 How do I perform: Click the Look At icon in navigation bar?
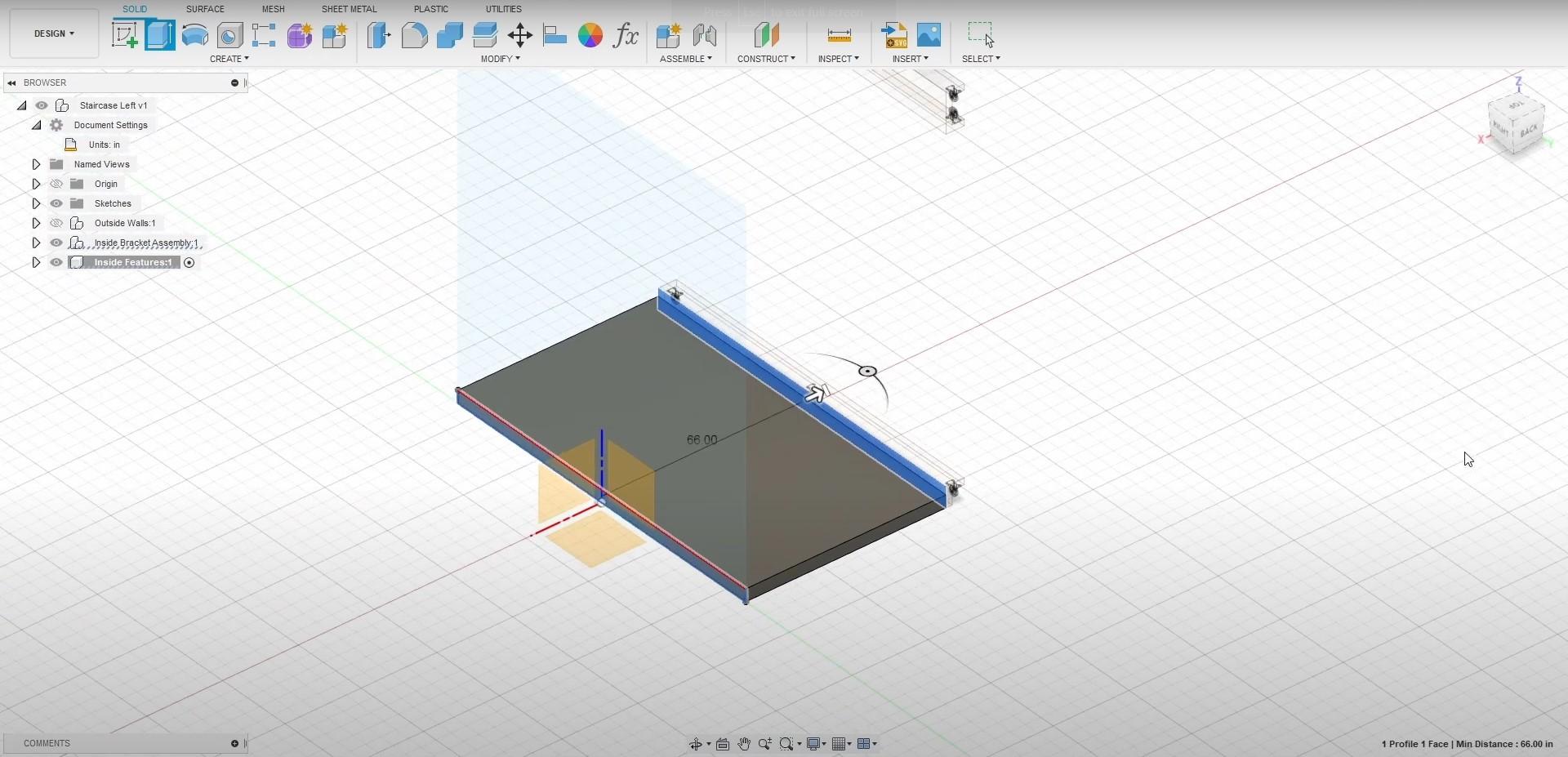click(x=723, y=744)
